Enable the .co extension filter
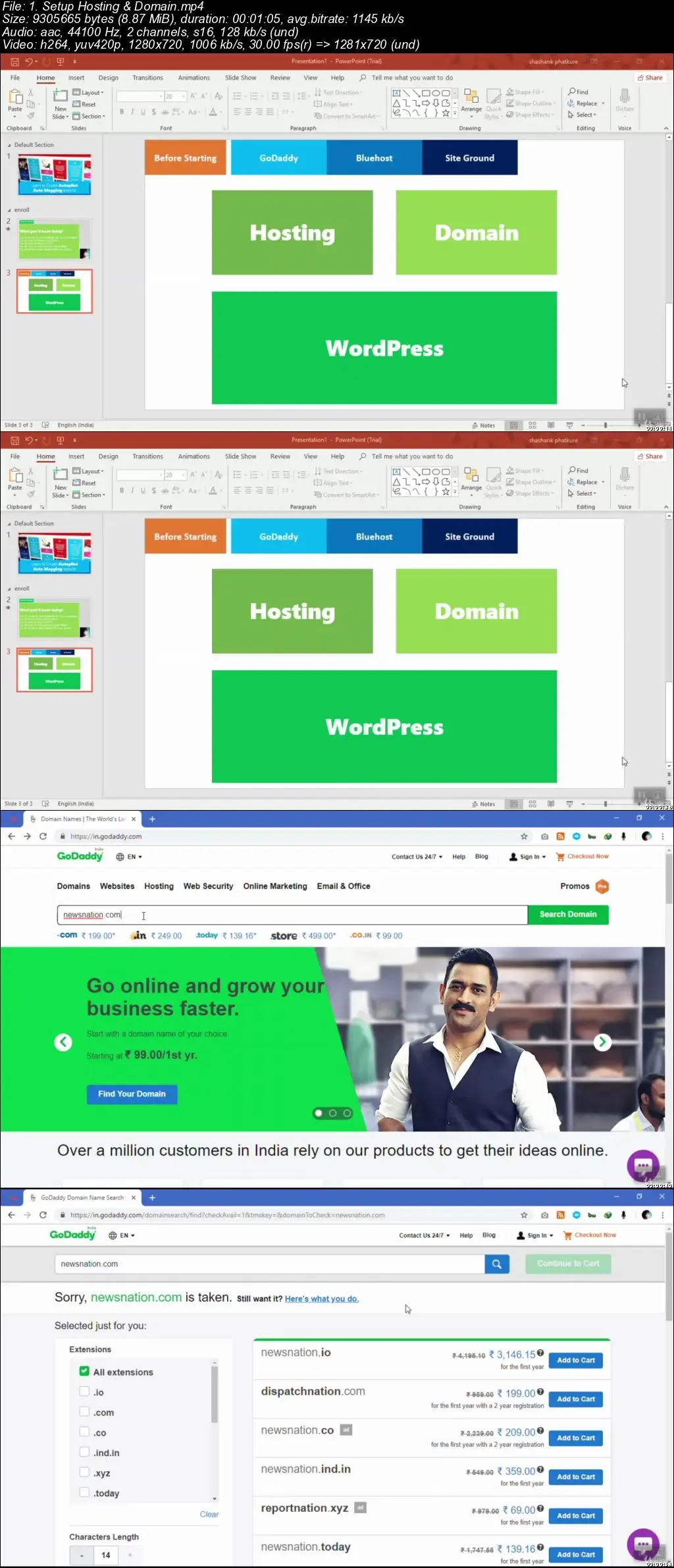This screenshot has width=674, height=1568. coord(84,1432)
